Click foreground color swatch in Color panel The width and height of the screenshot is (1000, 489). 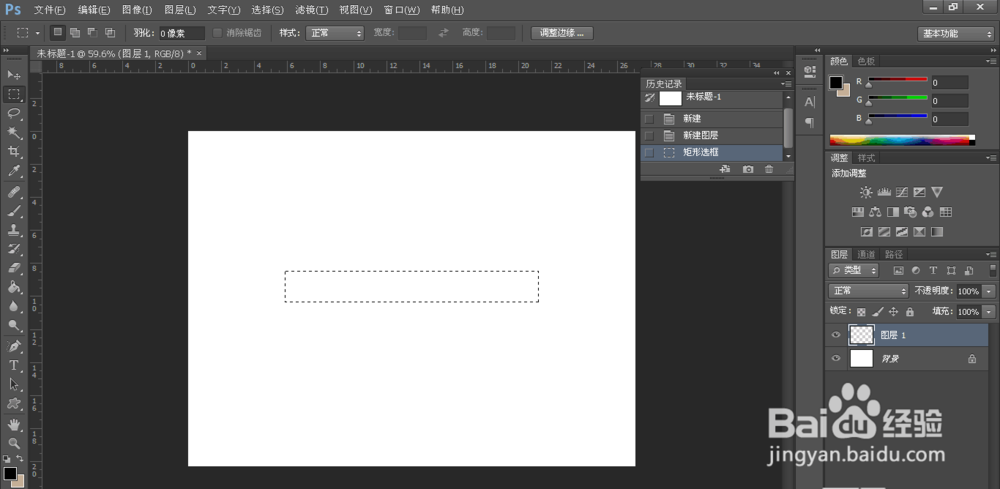click(835, 82)
